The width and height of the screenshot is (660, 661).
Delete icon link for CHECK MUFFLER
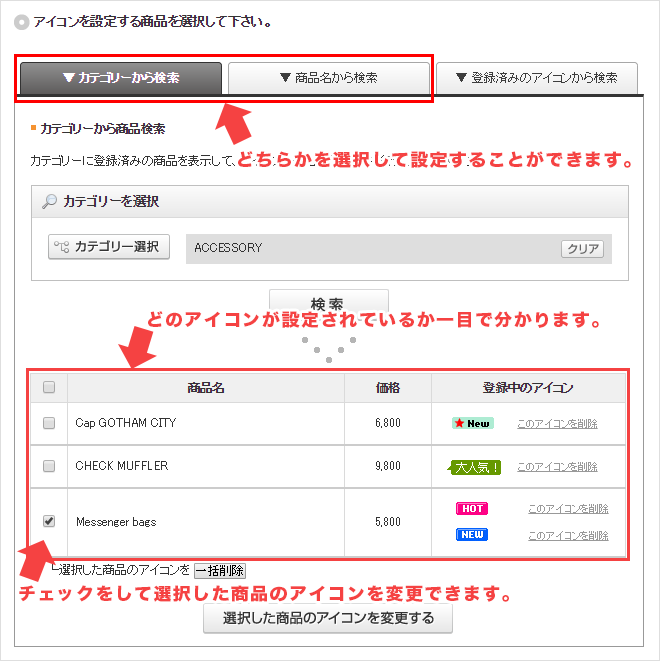(557, 467)
